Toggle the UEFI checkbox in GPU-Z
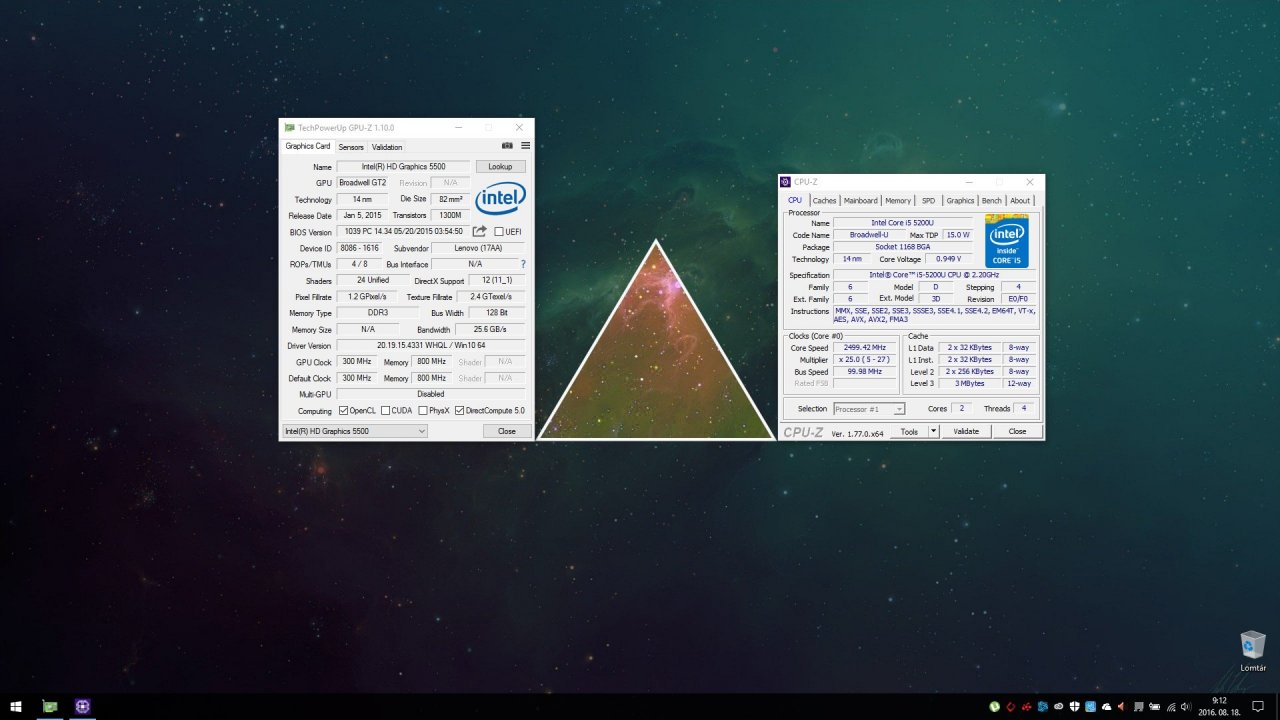The height and width of the screenshot is (720, 1280). pos(499,232)
